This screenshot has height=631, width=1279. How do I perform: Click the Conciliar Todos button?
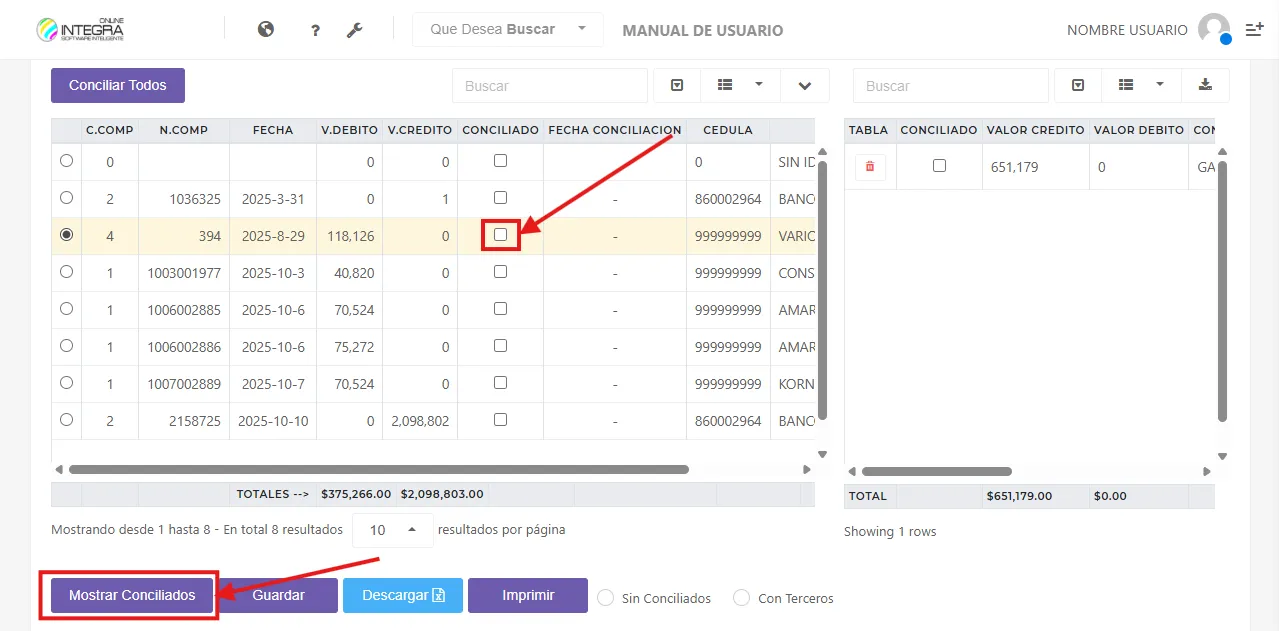tap(118, 85)
